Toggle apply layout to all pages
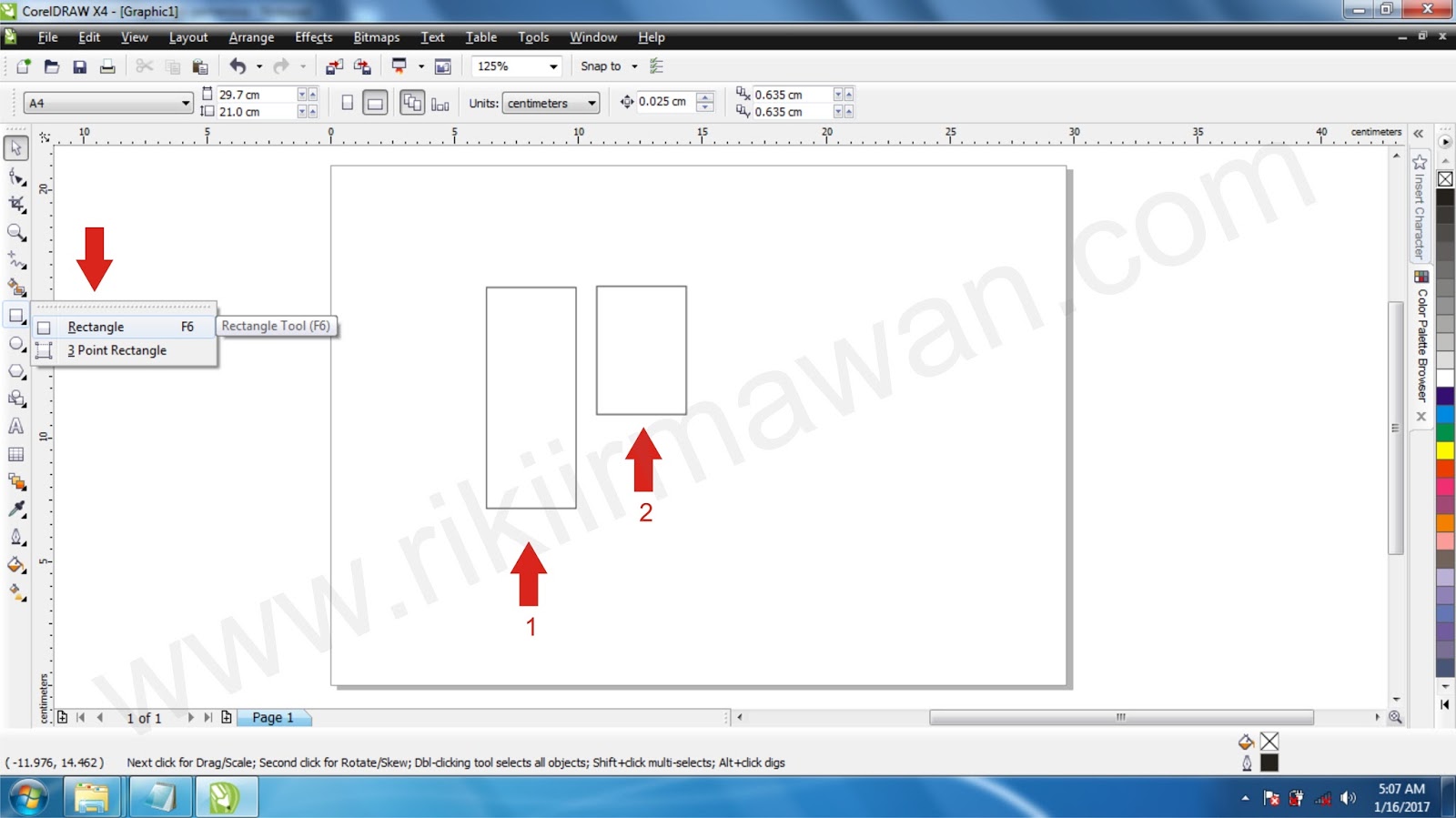This screenshot has width=1456, height=818. tap(412, 103)
